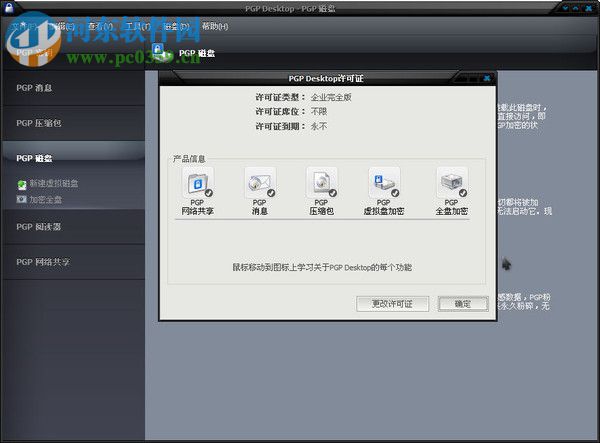The image size is (600, 443).
Task: Collapse the PGP 磁盘 sidebar section
Action: point(73,158)
